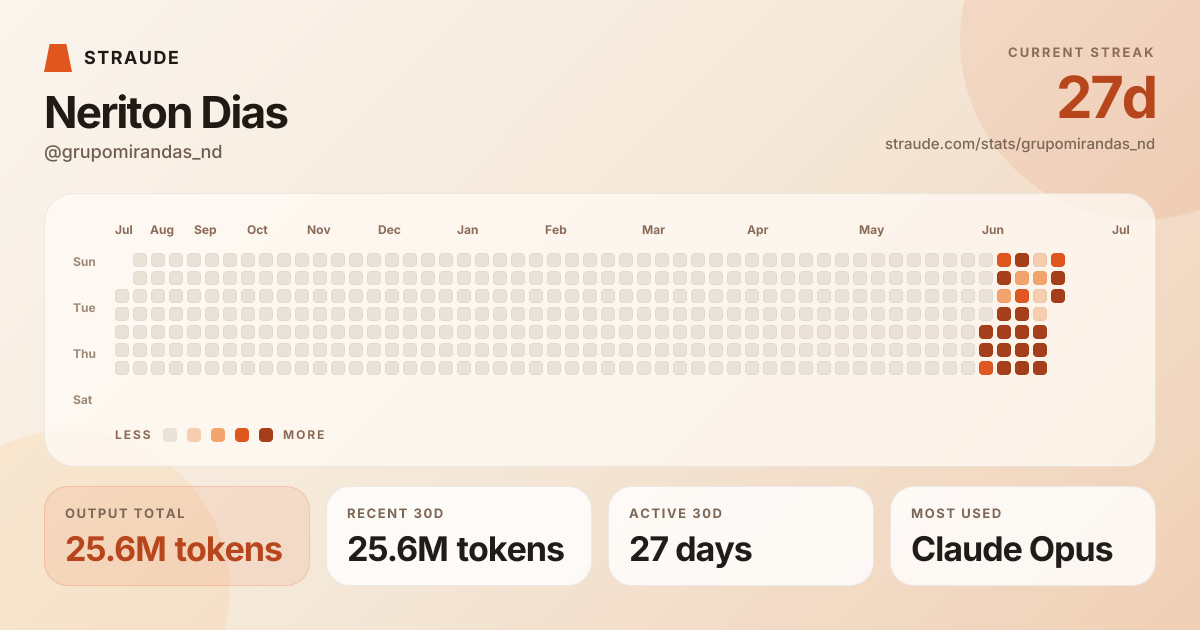1200x630 pixels.
Task: Click the LESS legend label
Action: click(133, 435)
